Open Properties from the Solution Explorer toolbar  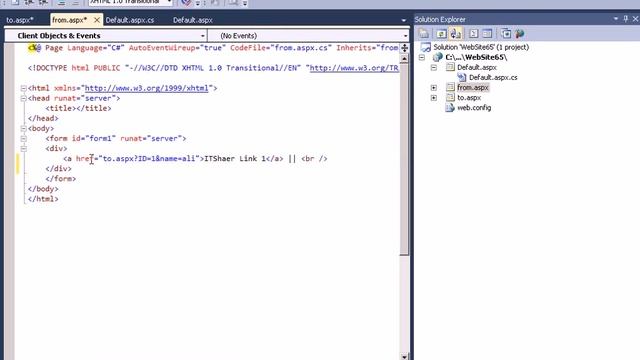424,33
